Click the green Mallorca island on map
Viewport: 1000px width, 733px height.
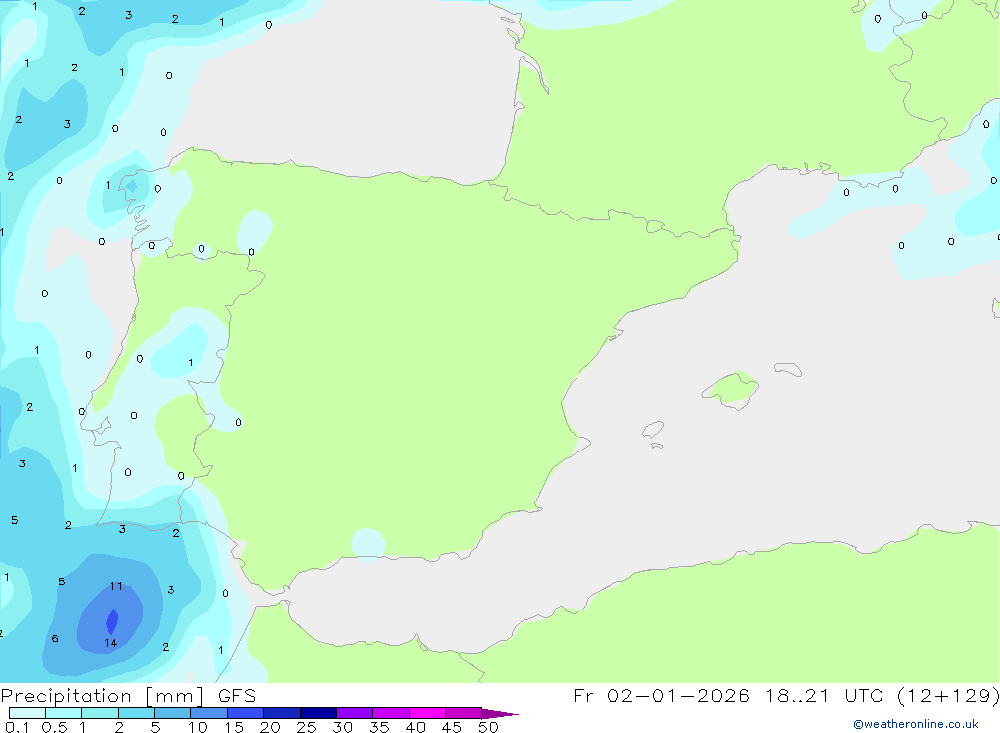(x=731, y=389)
